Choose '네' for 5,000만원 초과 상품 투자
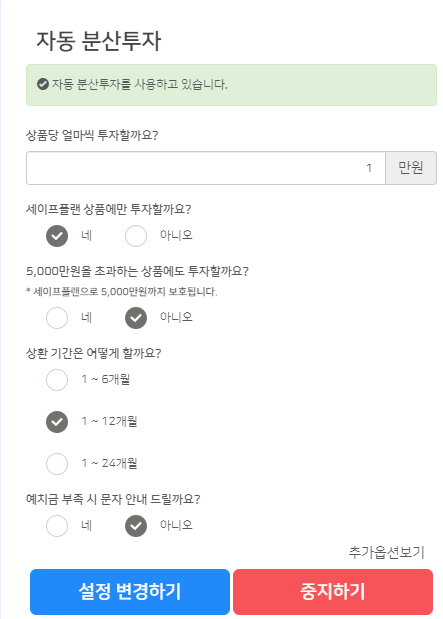This screenshot has width=443, height=619. [57, 318]
